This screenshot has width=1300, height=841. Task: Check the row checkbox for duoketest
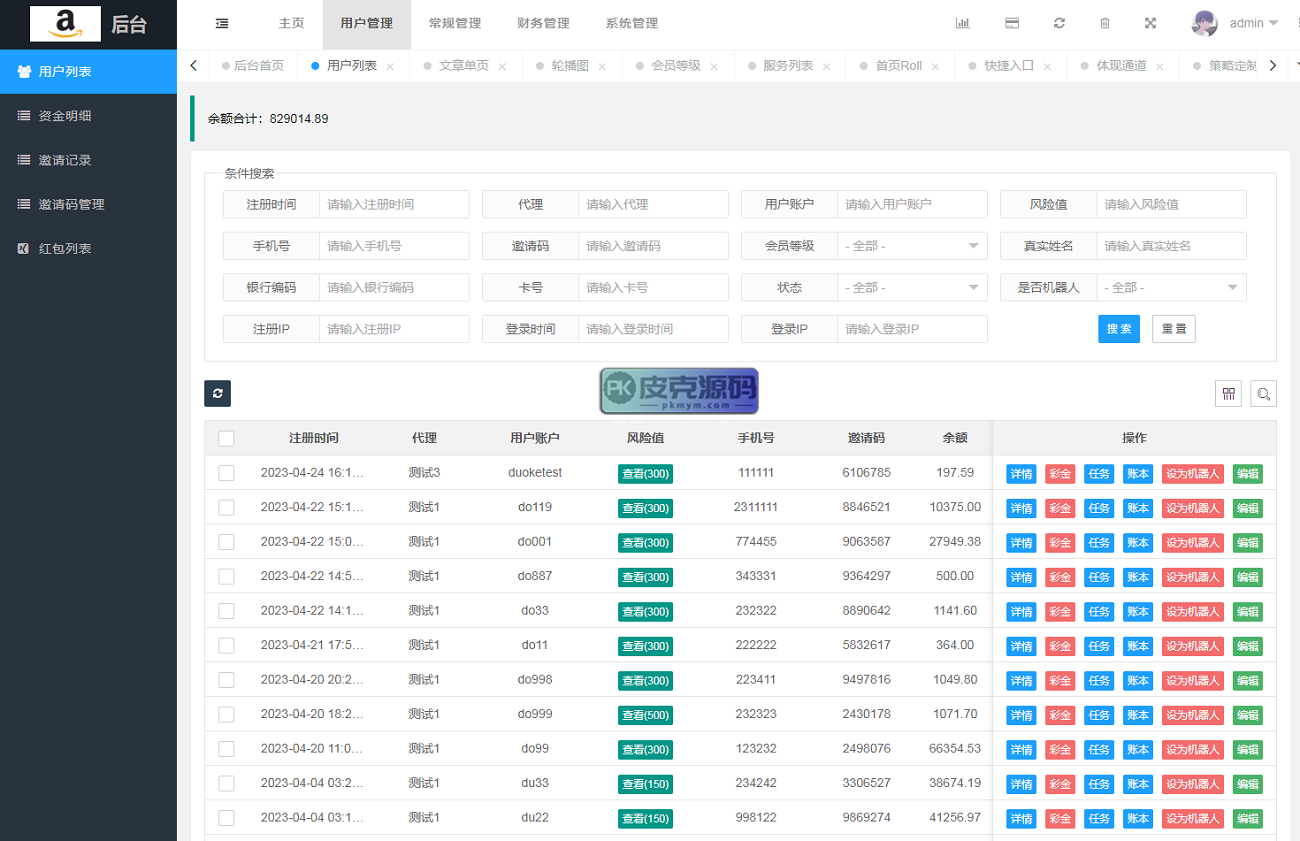tap(226, 473)
